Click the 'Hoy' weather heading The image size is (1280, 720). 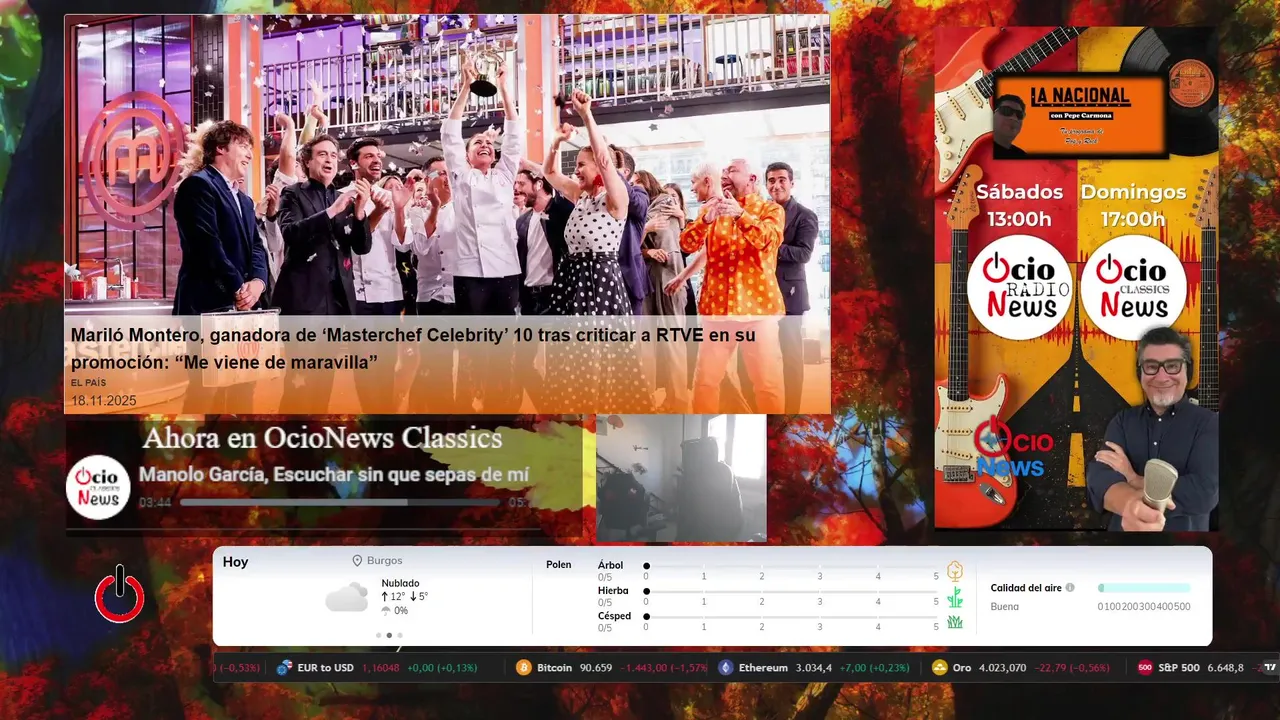pos(235,562)
